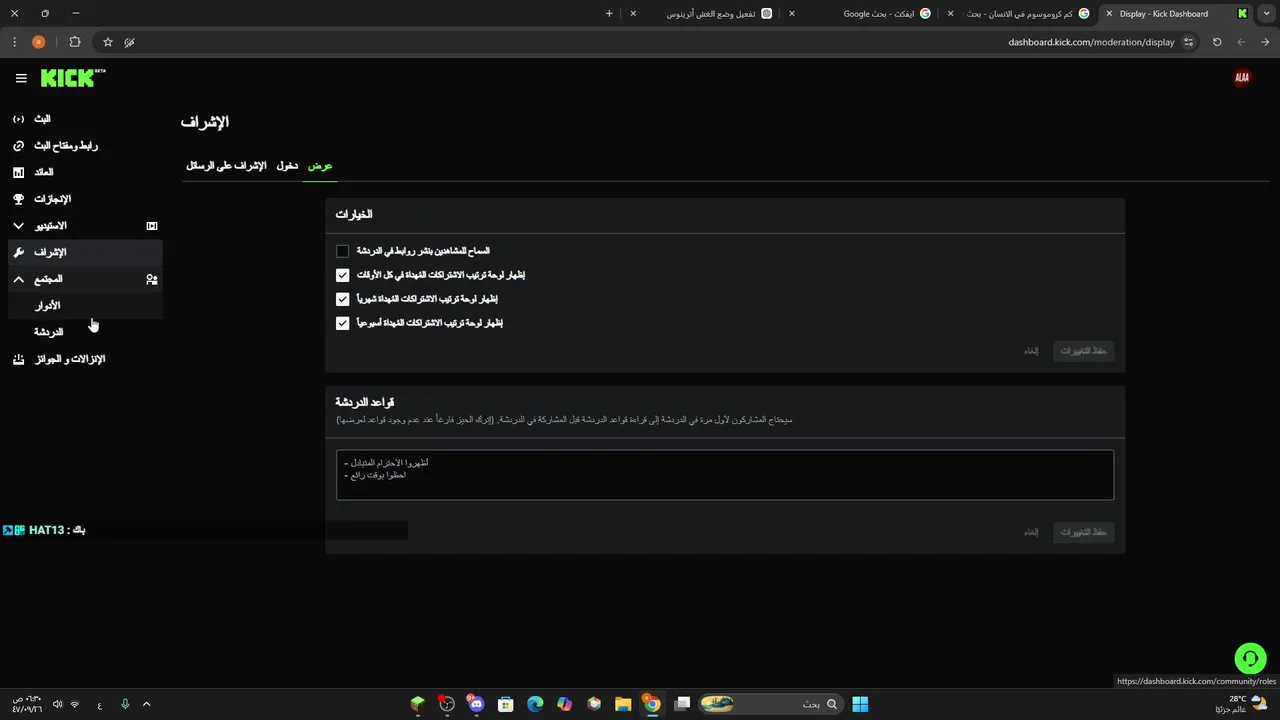Enable السماح للمشاهدين بنشر روابط checkbox

tap(343, 251)
